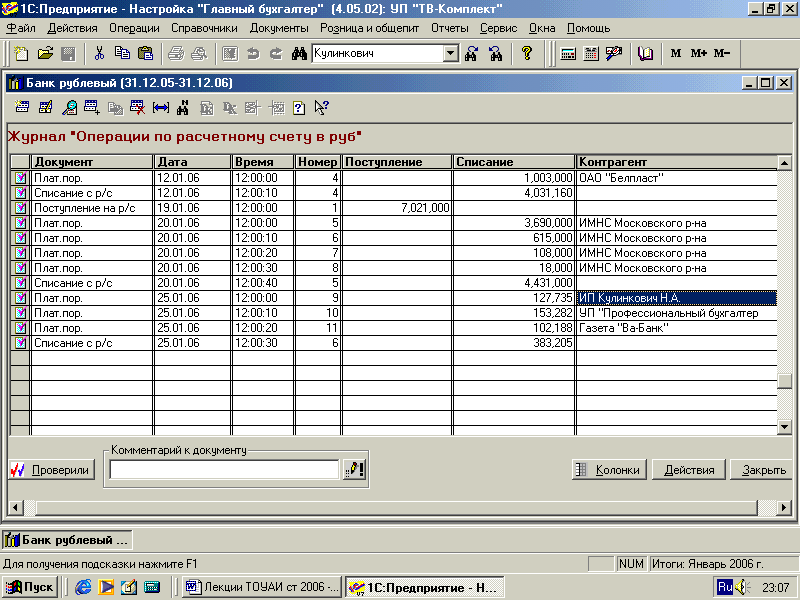This screenshot has width=800, height=600.
Task: Click the Print icon in main toolbar
Action: coord(176,53)
